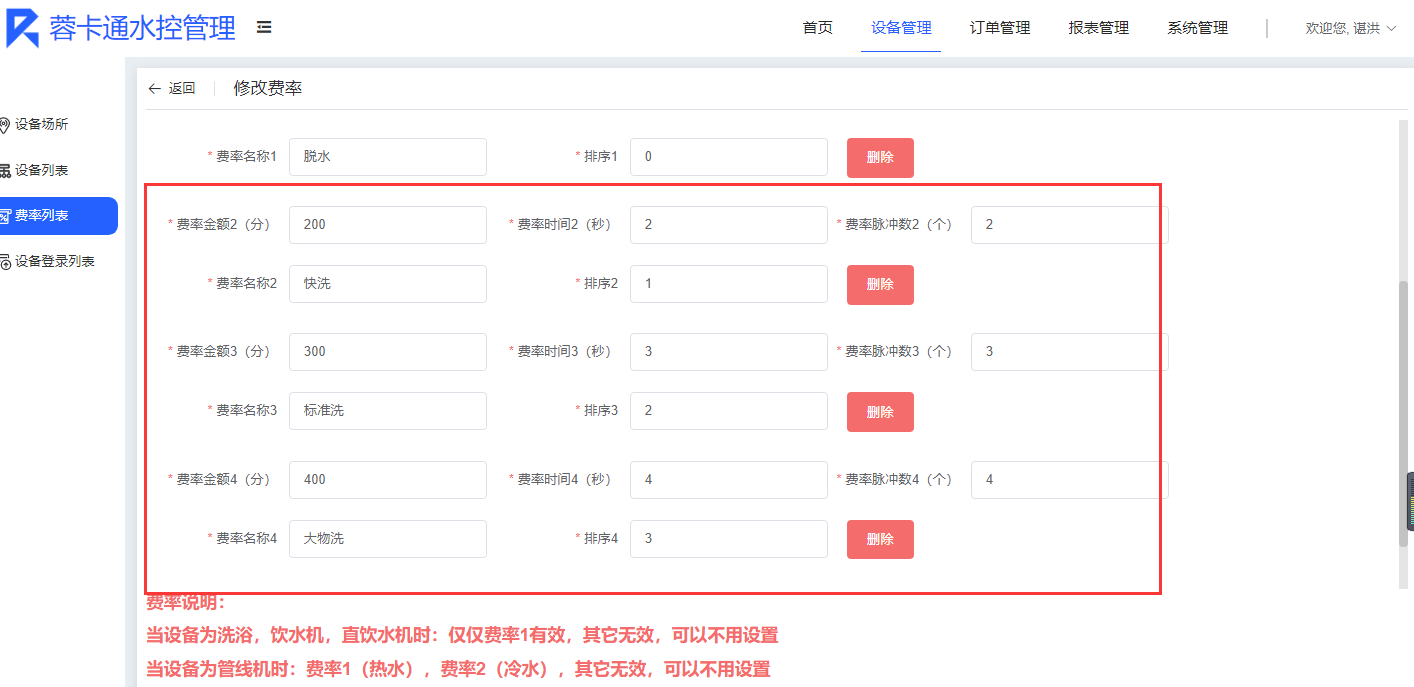Click the 费率金额3 input showing 300
Viewport: 1414px width, 687px height.
click(x=387, y=352)
